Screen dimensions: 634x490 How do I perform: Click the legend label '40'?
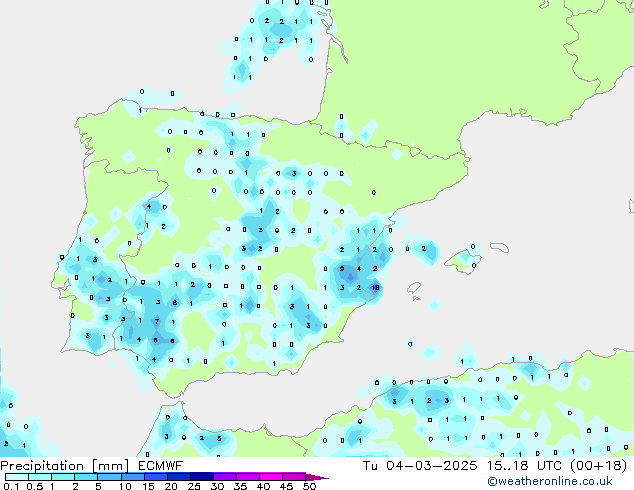click(264, 486)
